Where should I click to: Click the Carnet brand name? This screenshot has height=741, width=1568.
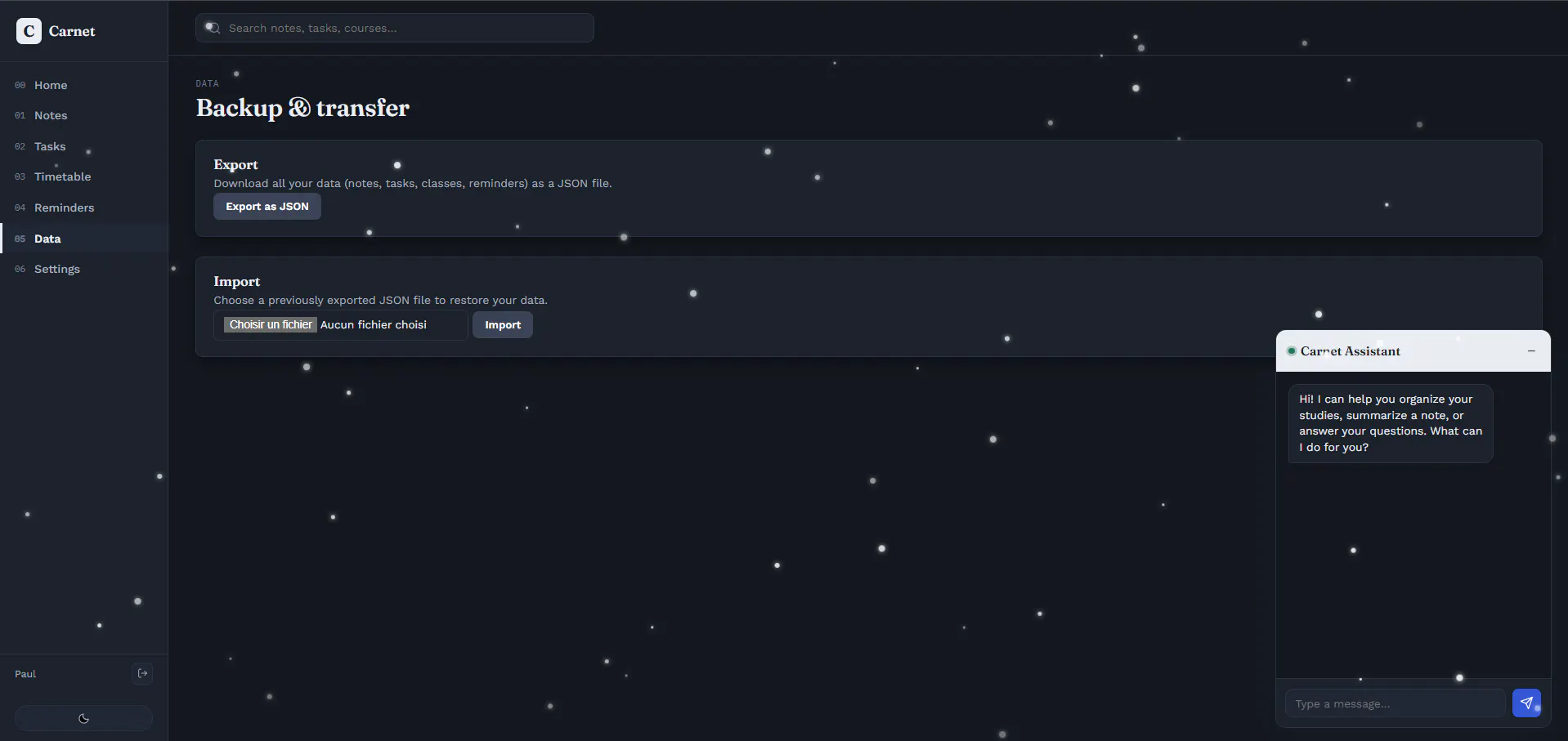(x=72, y=31)
